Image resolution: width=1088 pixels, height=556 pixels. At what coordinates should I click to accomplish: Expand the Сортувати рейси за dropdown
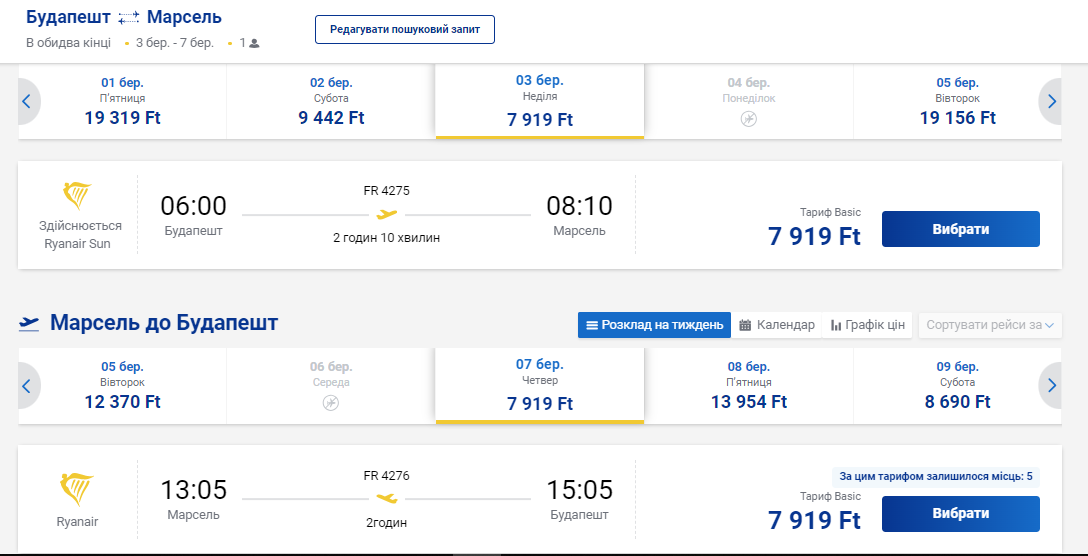coord(990,325)
